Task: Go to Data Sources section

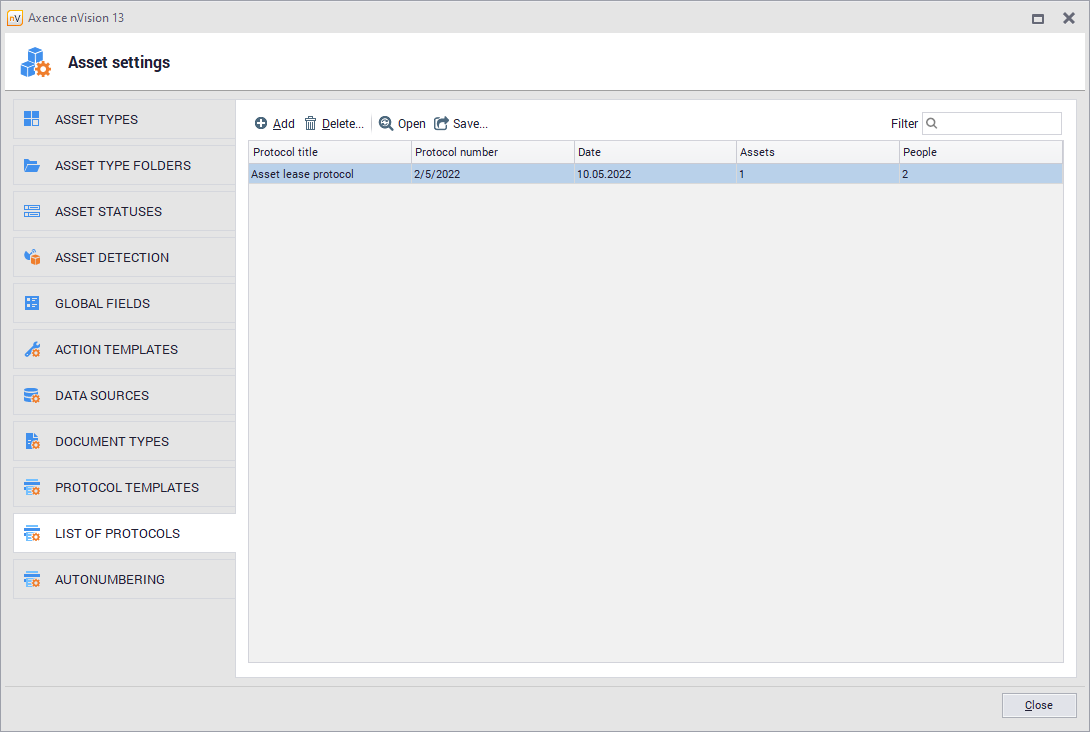Action: click(101, 396)
